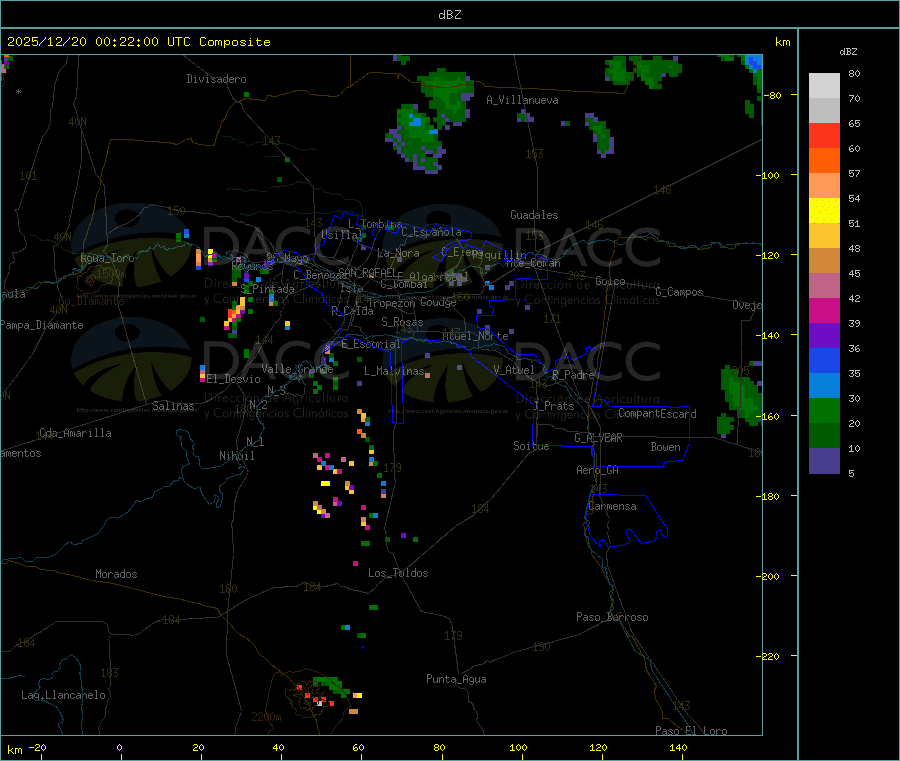Click the J_Prats map label

point(554,405)
